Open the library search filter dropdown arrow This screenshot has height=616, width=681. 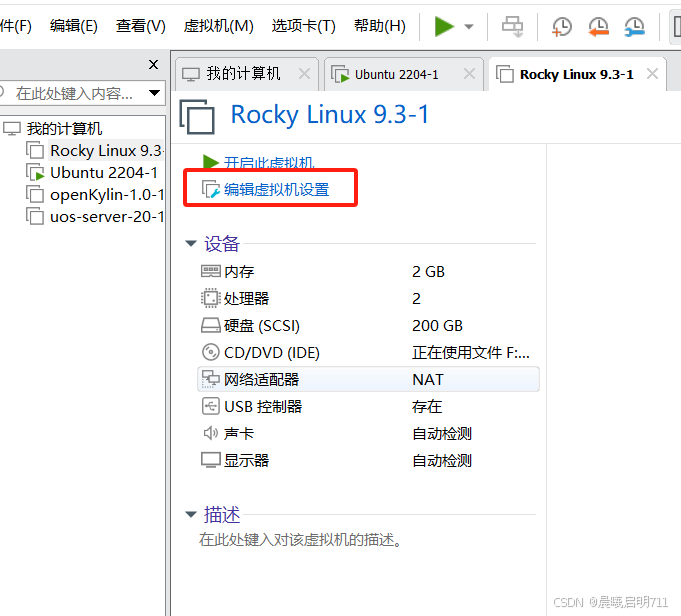(154, 93)
